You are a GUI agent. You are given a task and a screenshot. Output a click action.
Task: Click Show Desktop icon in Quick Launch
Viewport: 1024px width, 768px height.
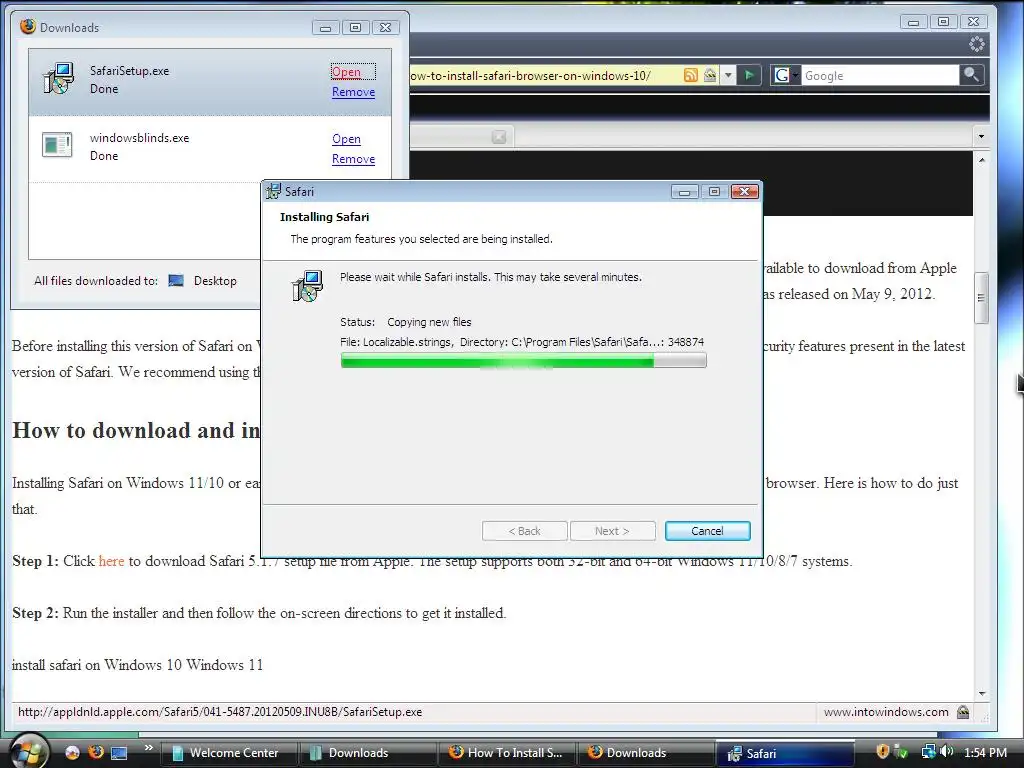[x=119, y=753]
